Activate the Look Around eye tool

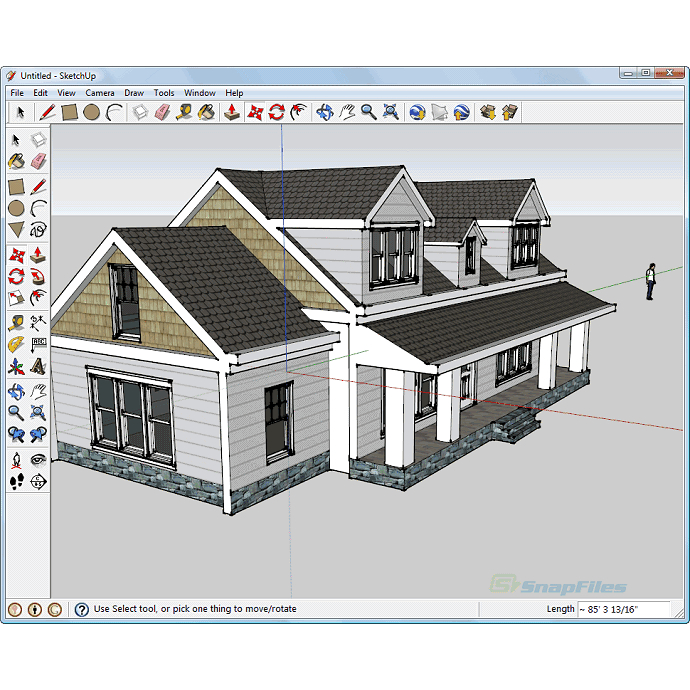[x=38, y=460]
